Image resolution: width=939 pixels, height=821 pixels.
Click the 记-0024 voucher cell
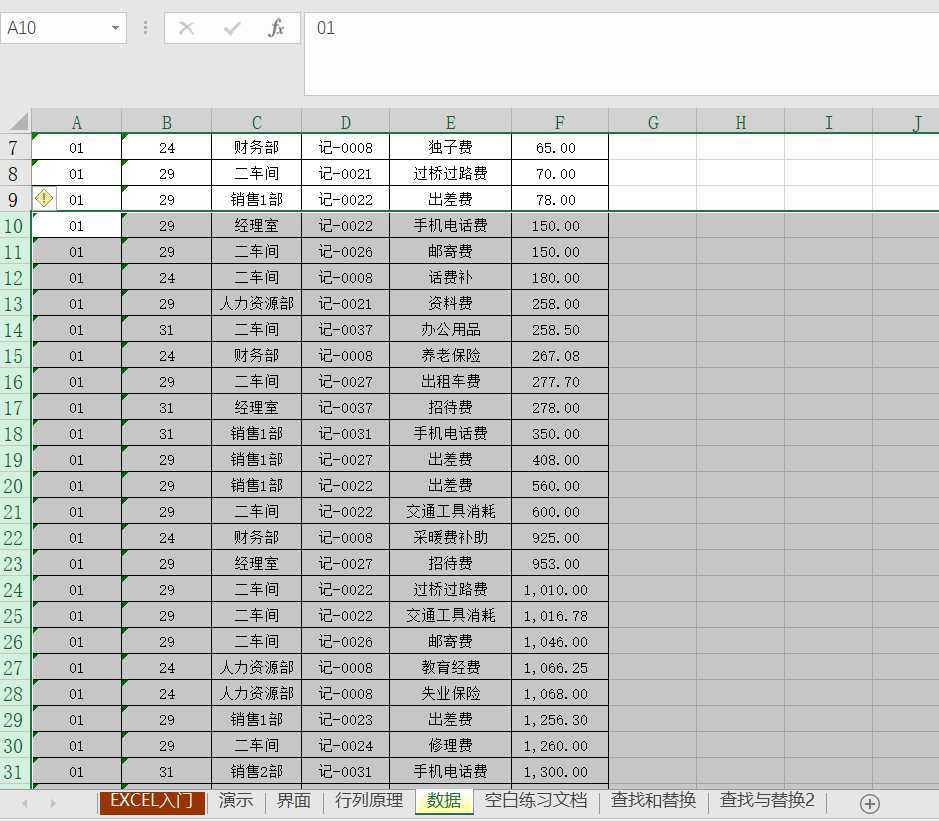click(x=346, y=746)
